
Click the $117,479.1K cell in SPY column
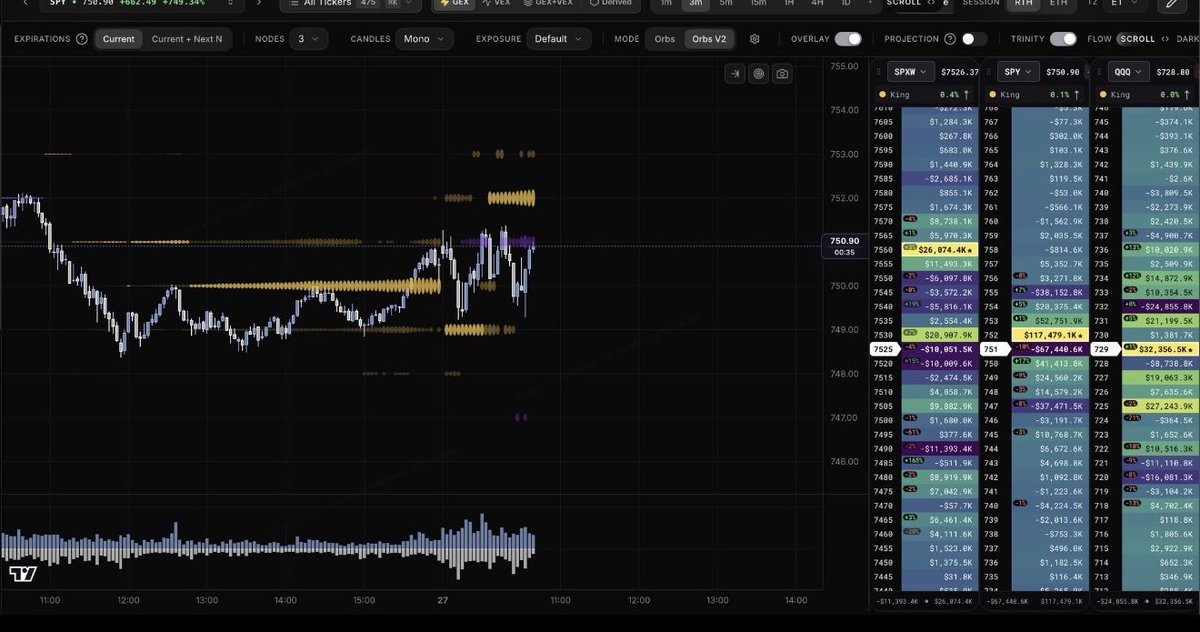pos(1052,335)
